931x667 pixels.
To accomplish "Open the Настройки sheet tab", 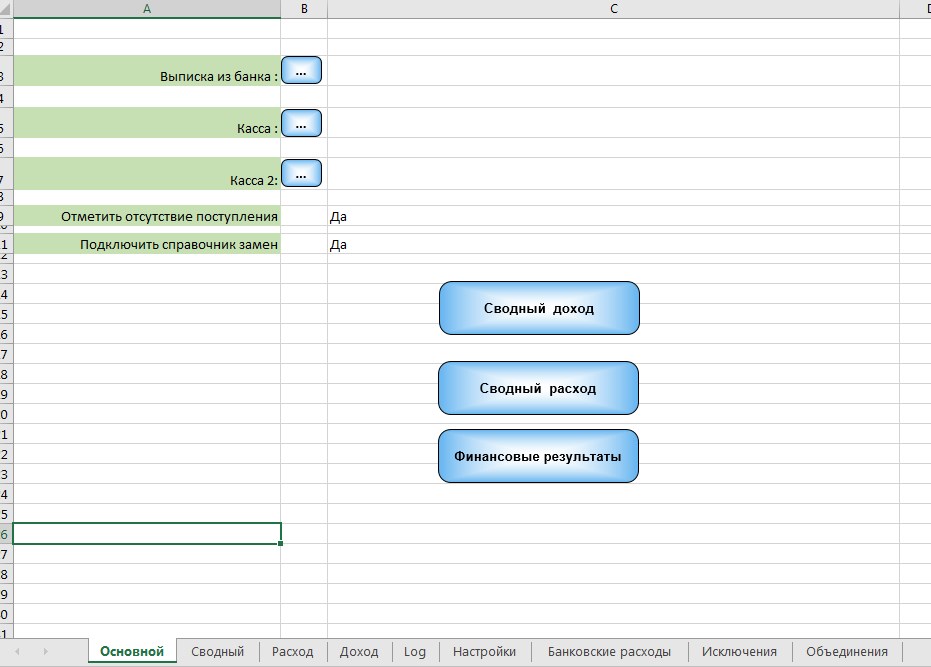I will click(x=484, y=652).
